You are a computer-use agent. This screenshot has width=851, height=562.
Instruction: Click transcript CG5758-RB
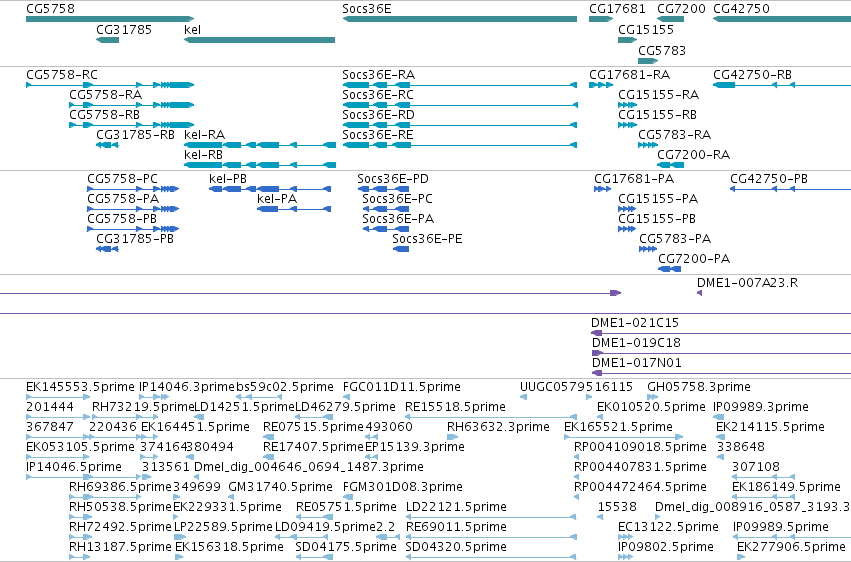point(131,125)
